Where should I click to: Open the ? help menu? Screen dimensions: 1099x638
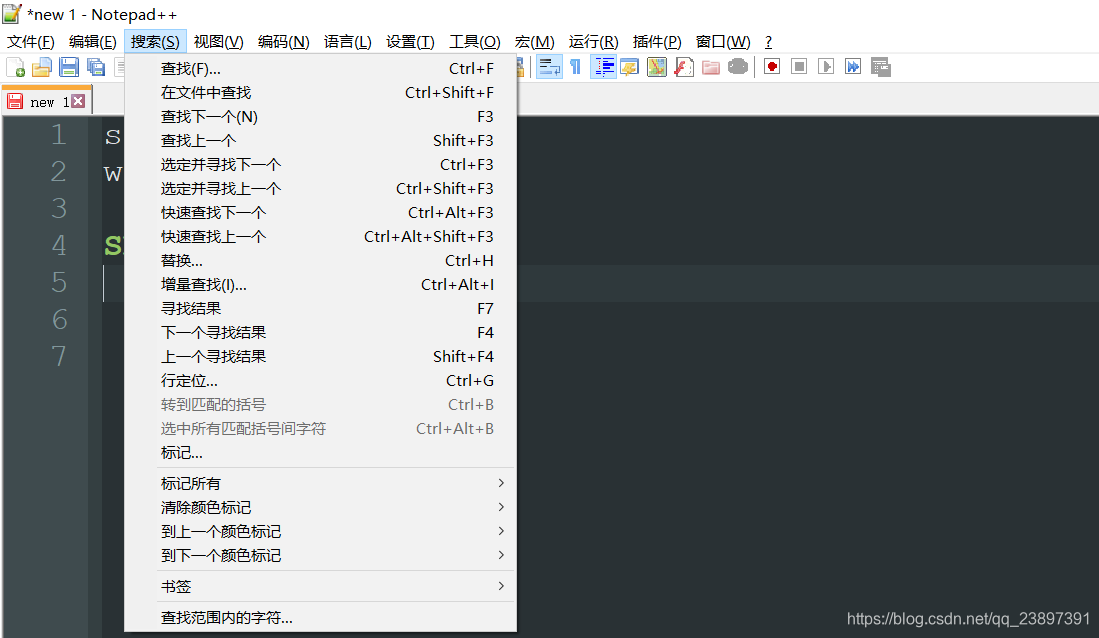pos(768,42)
